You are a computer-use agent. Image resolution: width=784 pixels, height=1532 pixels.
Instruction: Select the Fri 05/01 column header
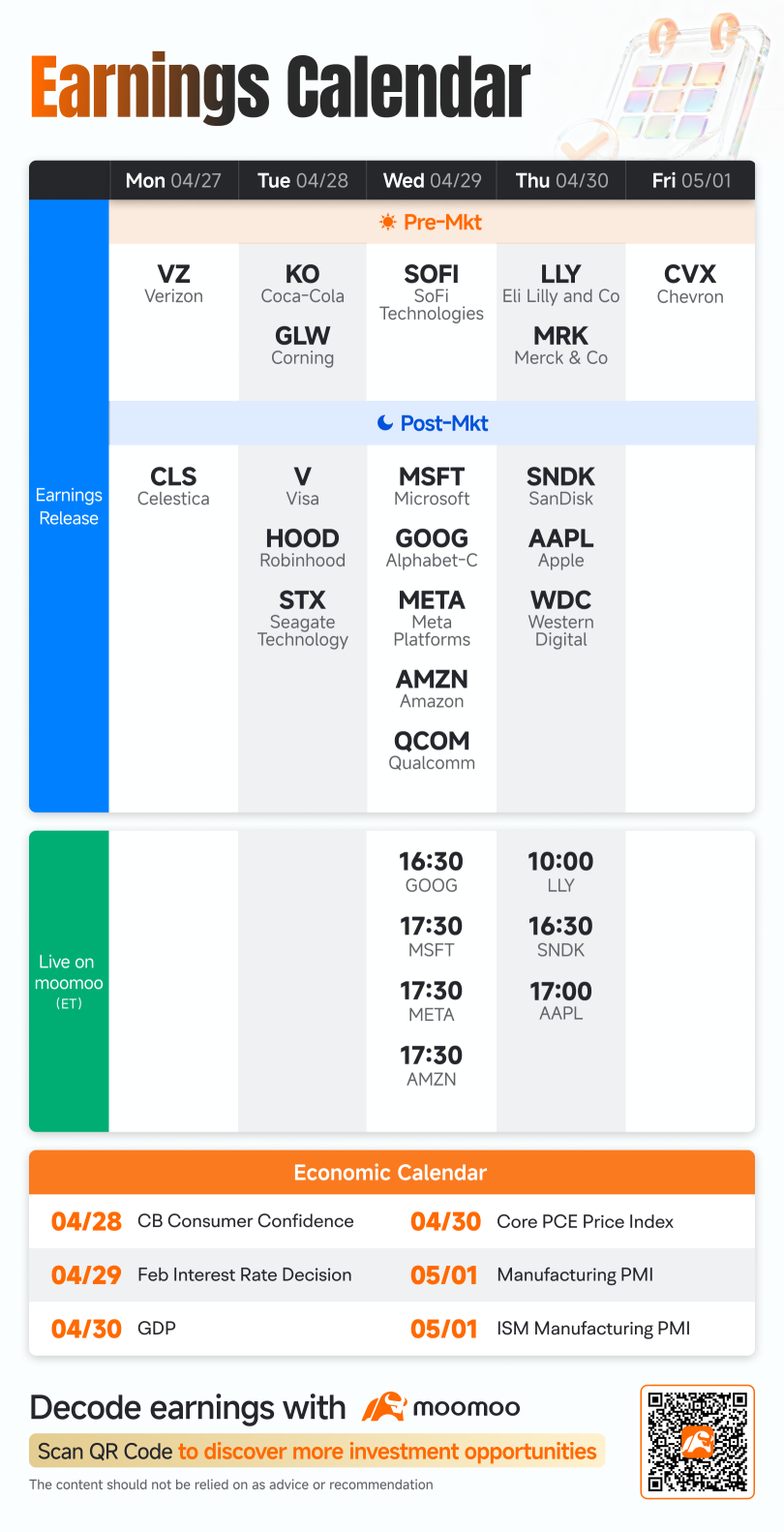point(691,180)
